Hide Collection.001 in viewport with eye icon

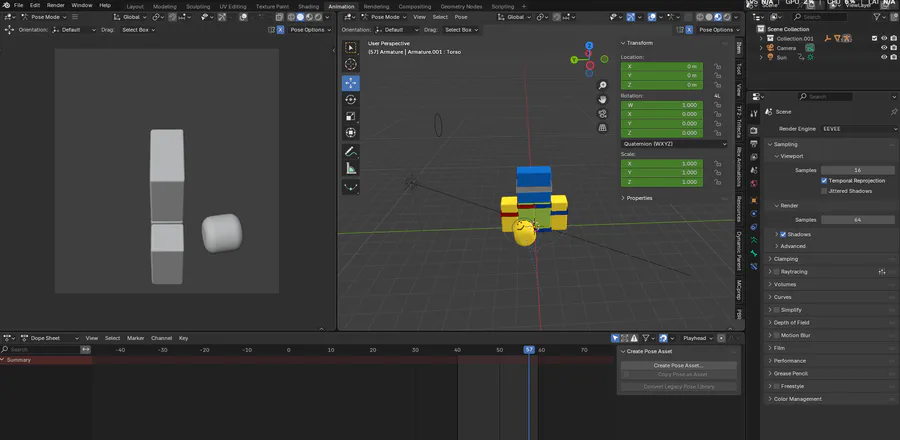pyautogui.click(x=884, y=38)
